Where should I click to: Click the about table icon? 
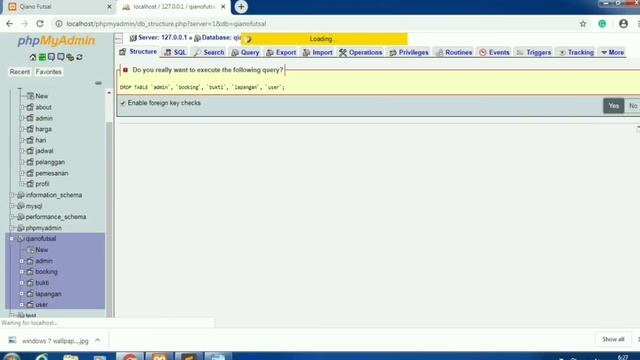click(x=30, y=107)
